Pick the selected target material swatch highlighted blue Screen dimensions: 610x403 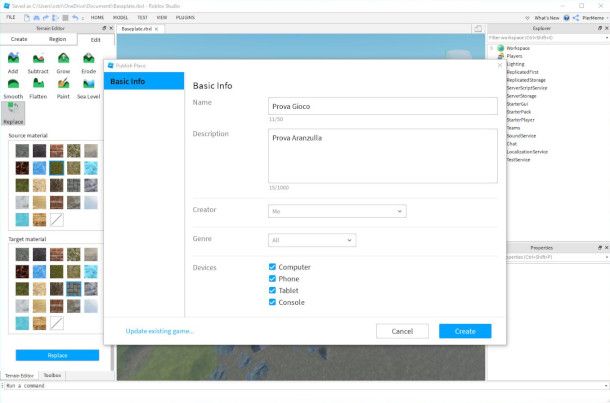tap(74, 289)
